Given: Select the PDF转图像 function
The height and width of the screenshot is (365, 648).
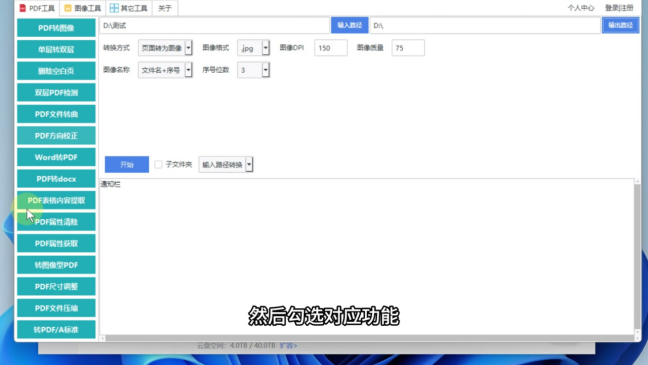Looking at the screenshot, I should point(56,28).
